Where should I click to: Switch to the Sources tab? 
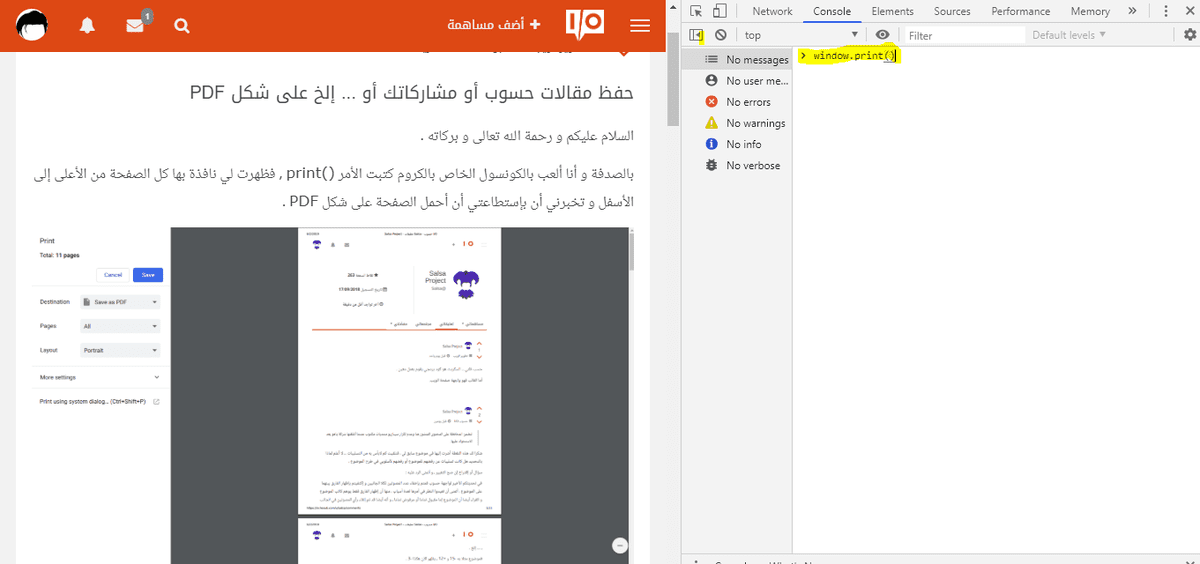point(952,11)
